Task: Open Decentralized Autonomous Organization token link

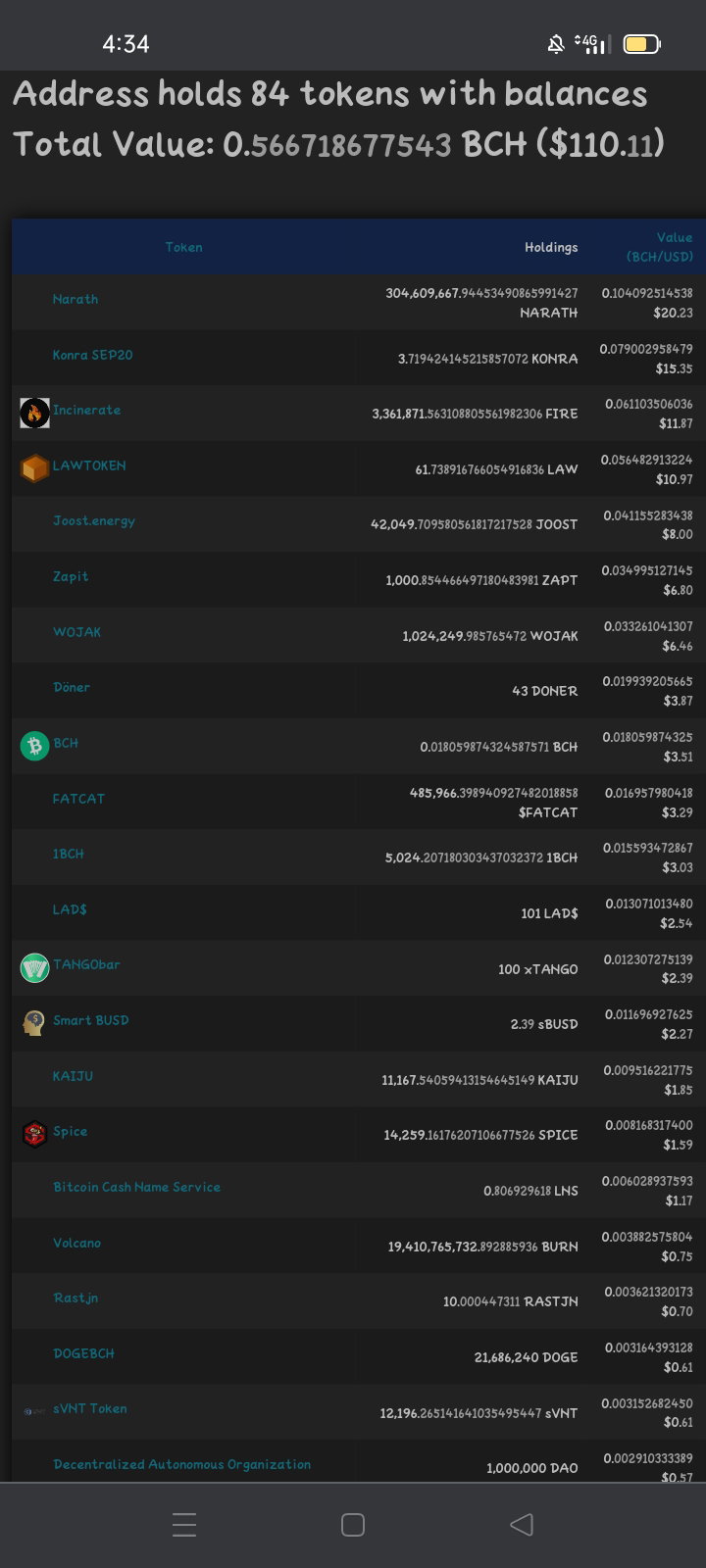Action: click(x=181, y=1464)
